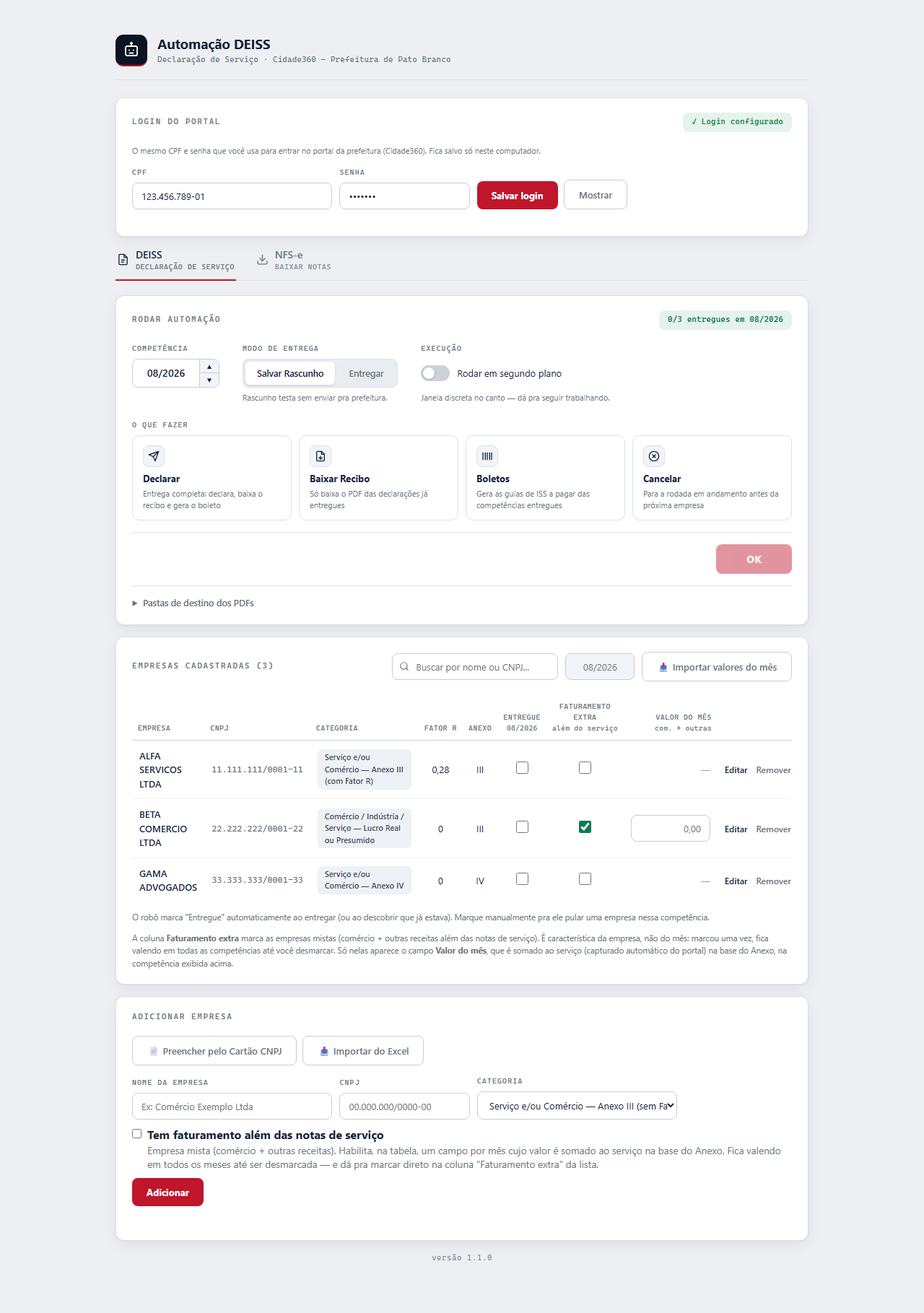Uncheck Faturamento extra for BETA COMERCIO LTDA

pyautogui.click(x=585, y=827)
